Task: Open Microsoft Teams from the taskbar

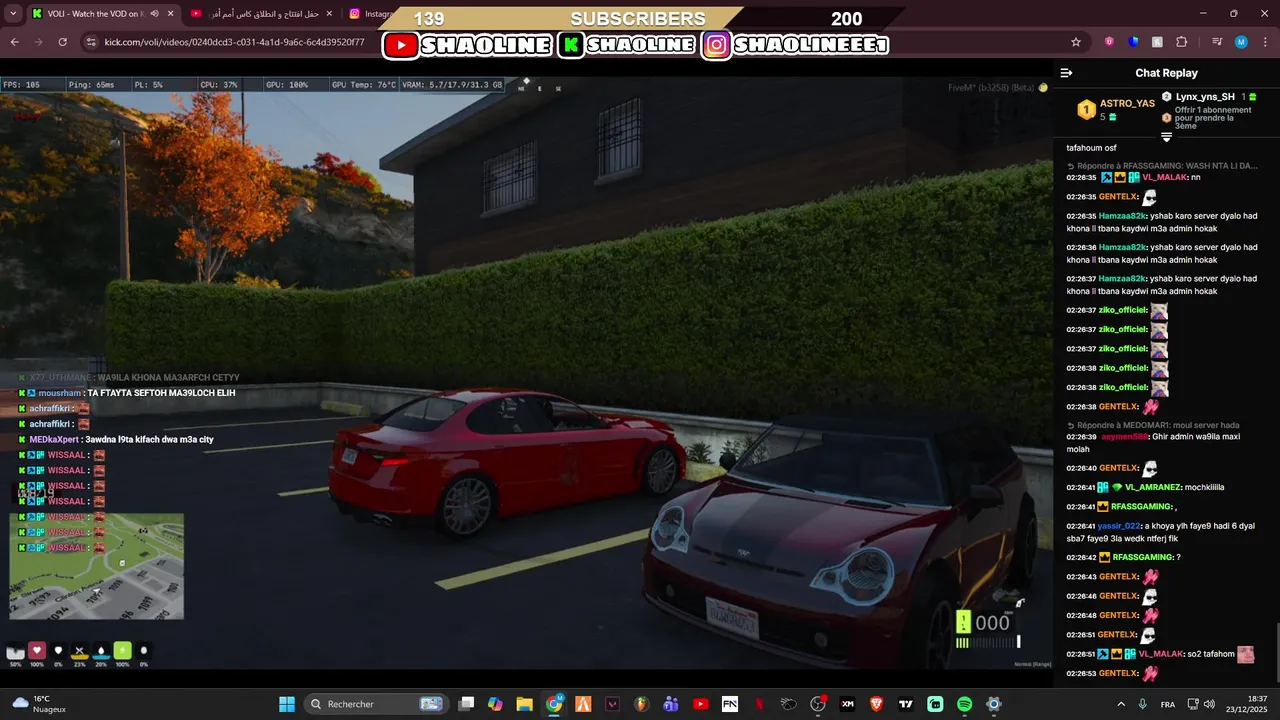Action: (x=671, y=704)
